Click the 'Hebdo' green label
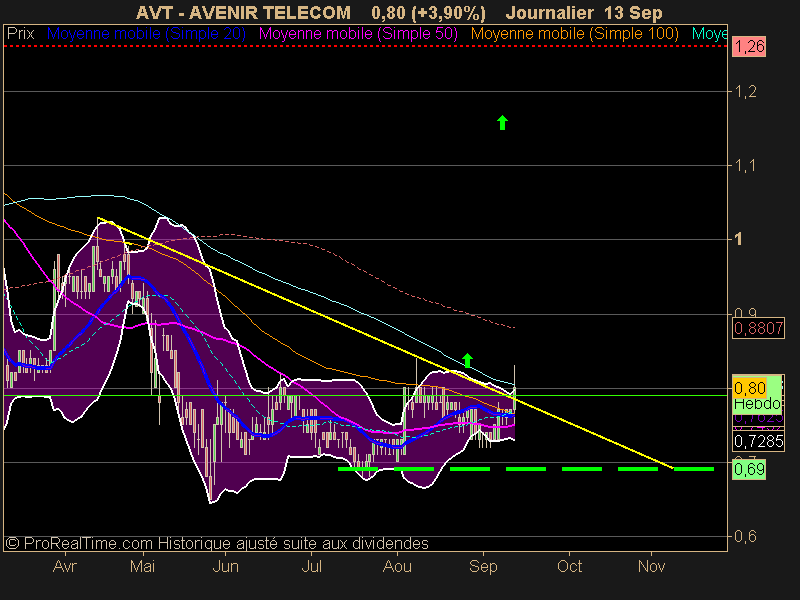Viewport: 800px width, 600px height. pyautogui.click(x=757, y=404)
